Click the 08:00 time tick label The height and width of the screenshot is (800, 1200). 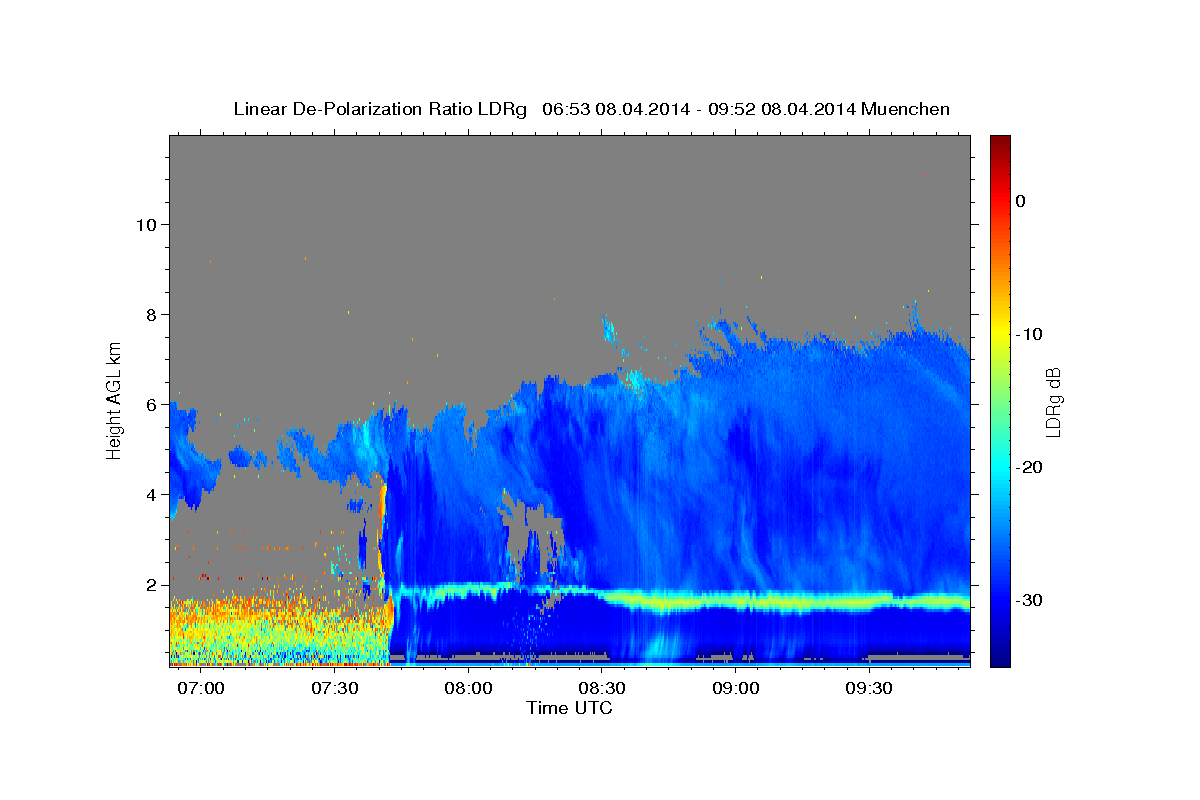point(468,689)
